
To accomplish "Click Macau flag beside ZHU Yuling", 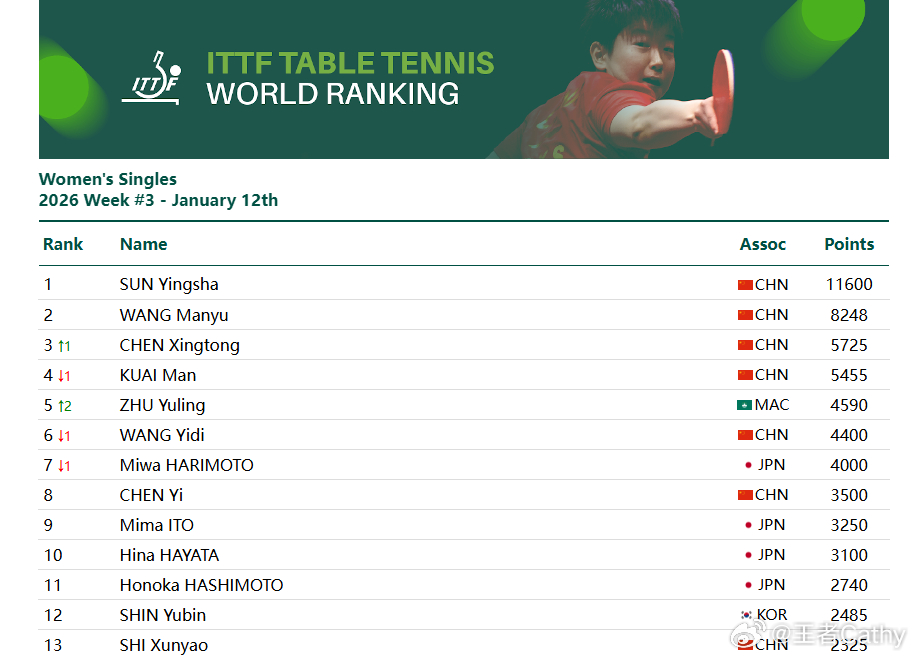I will coord(745,405).
